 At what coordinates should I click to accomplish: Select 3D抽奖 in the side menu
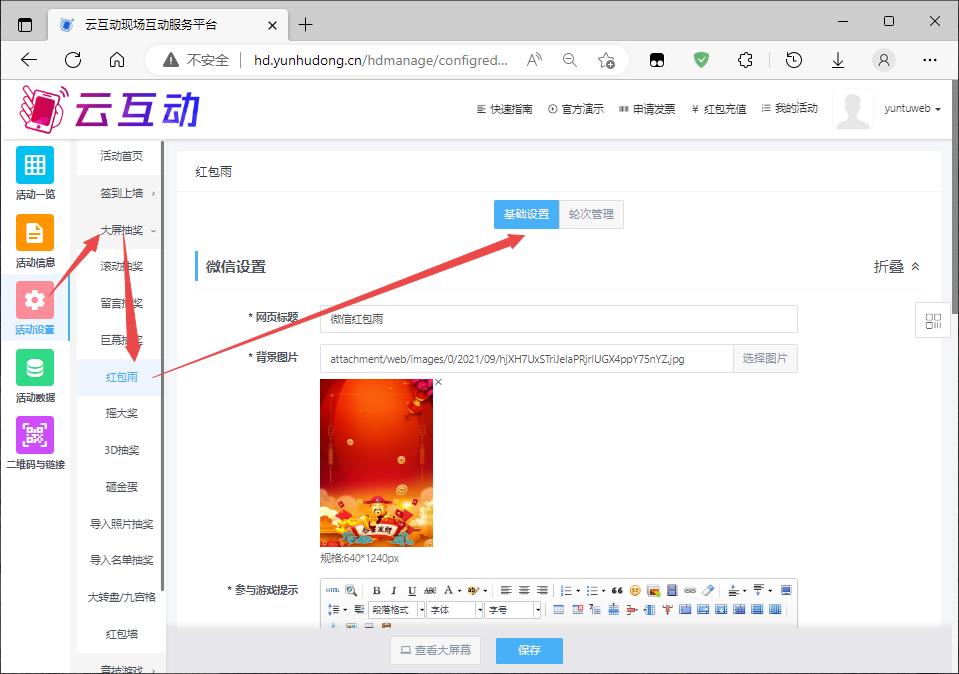pos(121,450)
